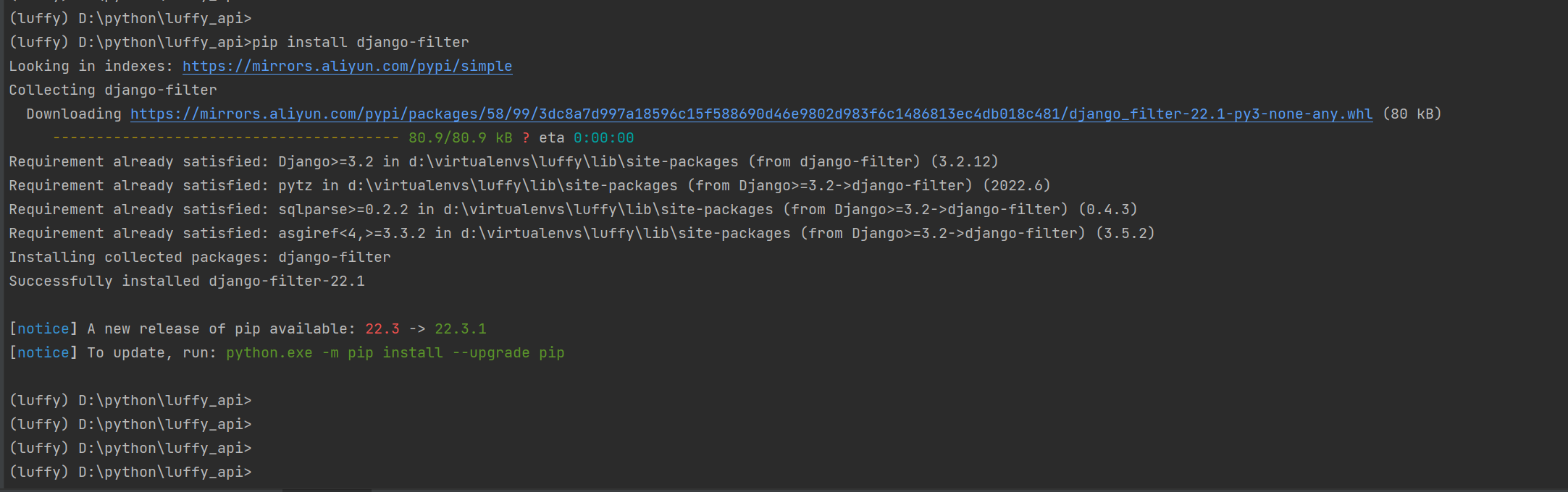This screenshot has width=1568, height=492.
Task: Click at the last terminal prompt line
Action: point(130,472)
